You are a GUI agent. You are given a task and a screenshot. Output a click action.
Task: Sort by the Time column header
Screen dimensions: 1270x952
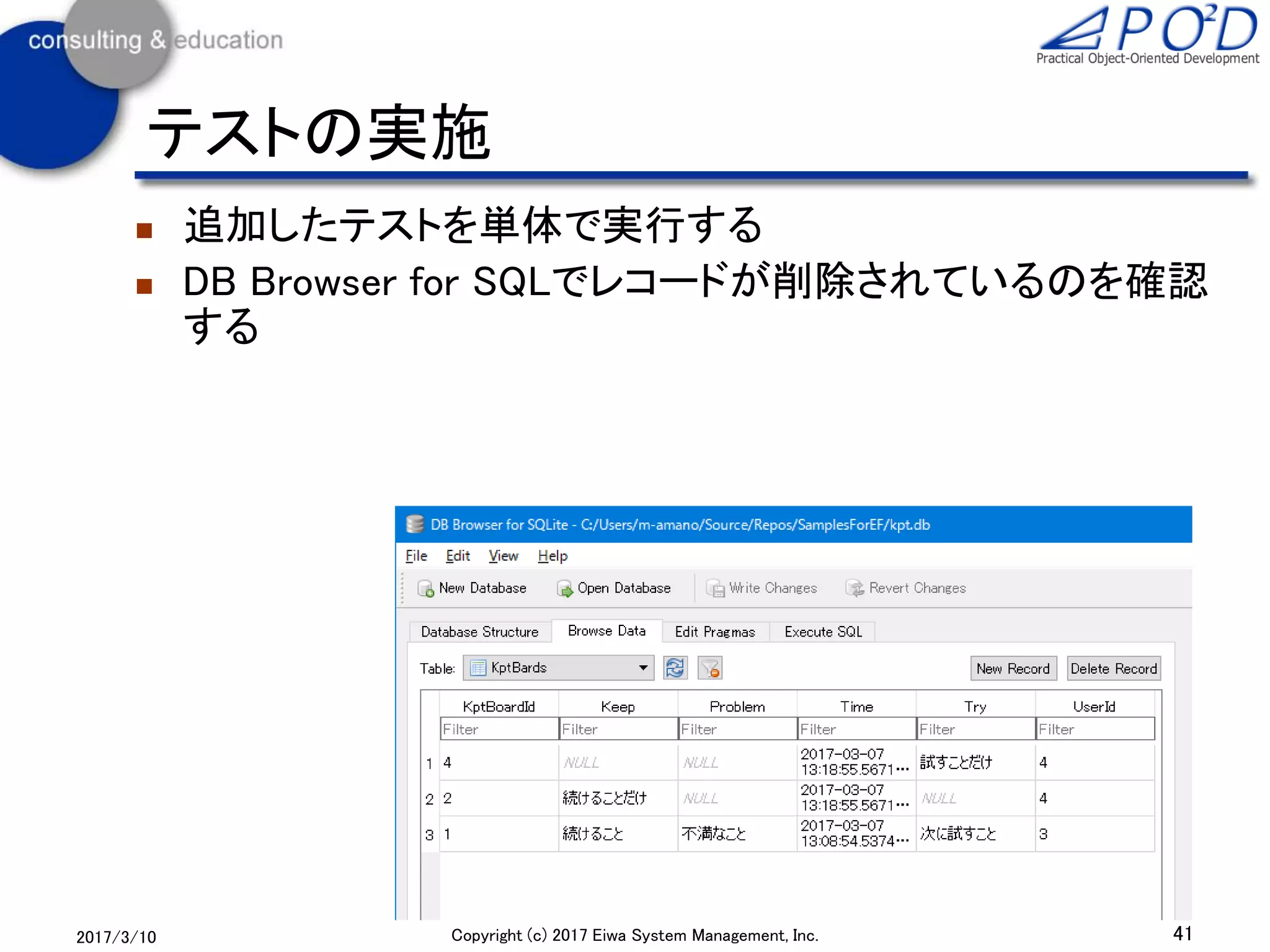856,706
